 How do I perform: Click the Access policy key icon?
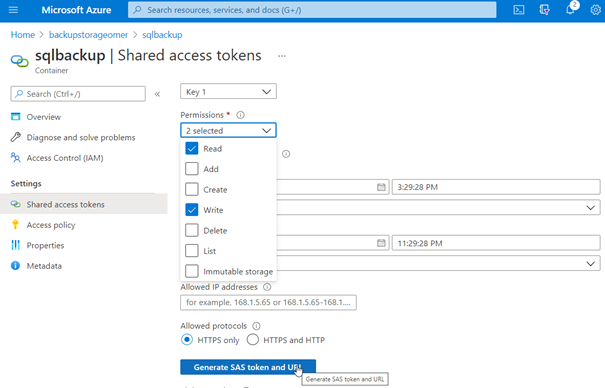click(x=15, y=224)
